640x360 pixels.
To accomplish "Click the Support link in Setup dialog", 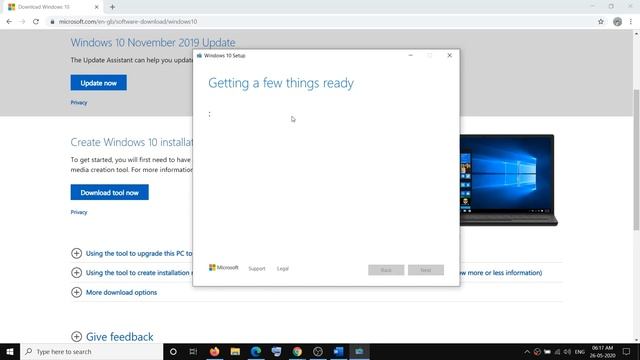I will click(257, 269).
